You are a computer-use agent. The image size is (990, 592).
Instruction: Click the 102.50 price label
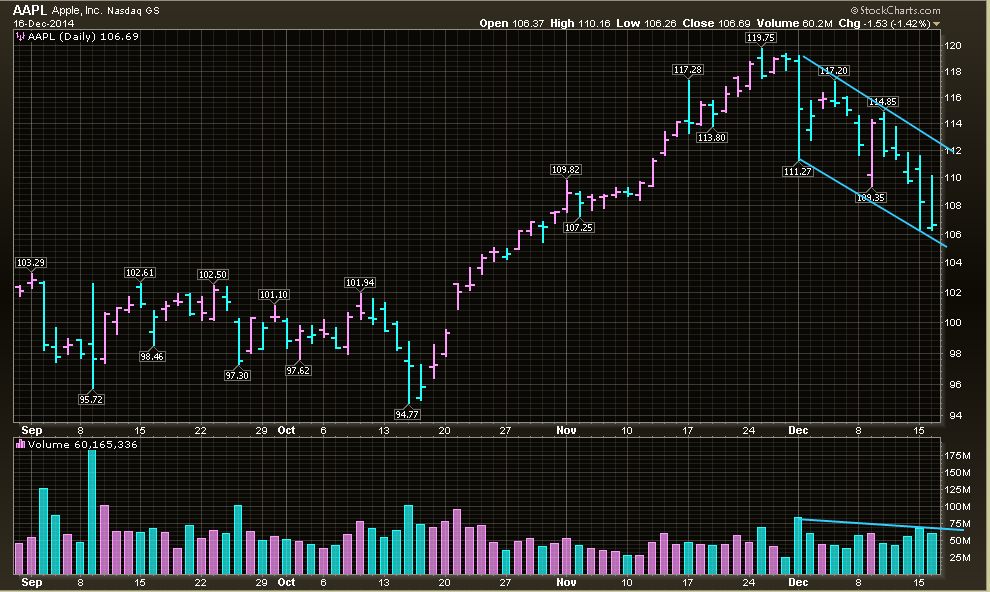click(x=213, y=275)
